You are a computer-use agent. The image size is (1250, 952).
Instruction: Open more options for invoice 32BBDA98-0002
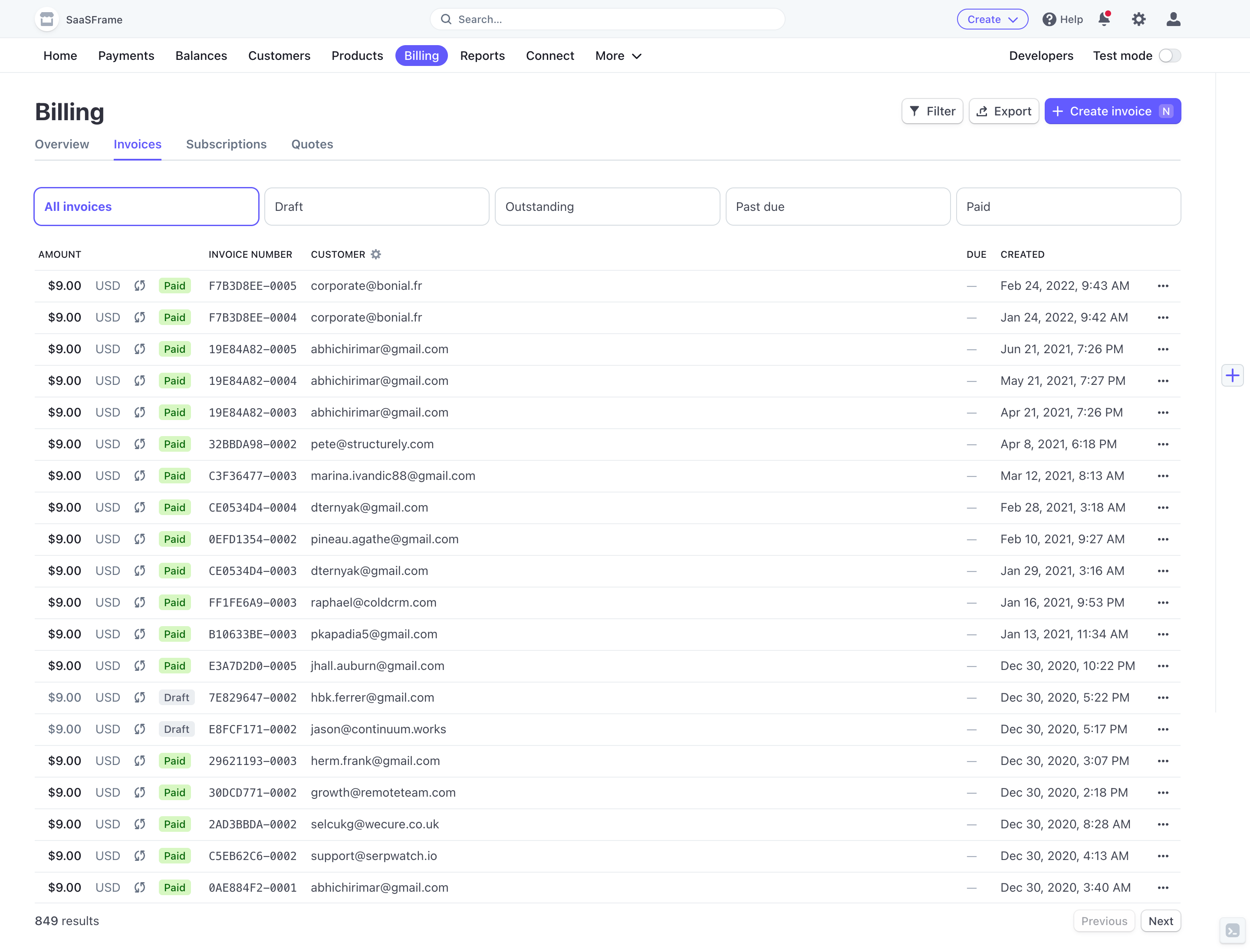[x=1163, y=444]
